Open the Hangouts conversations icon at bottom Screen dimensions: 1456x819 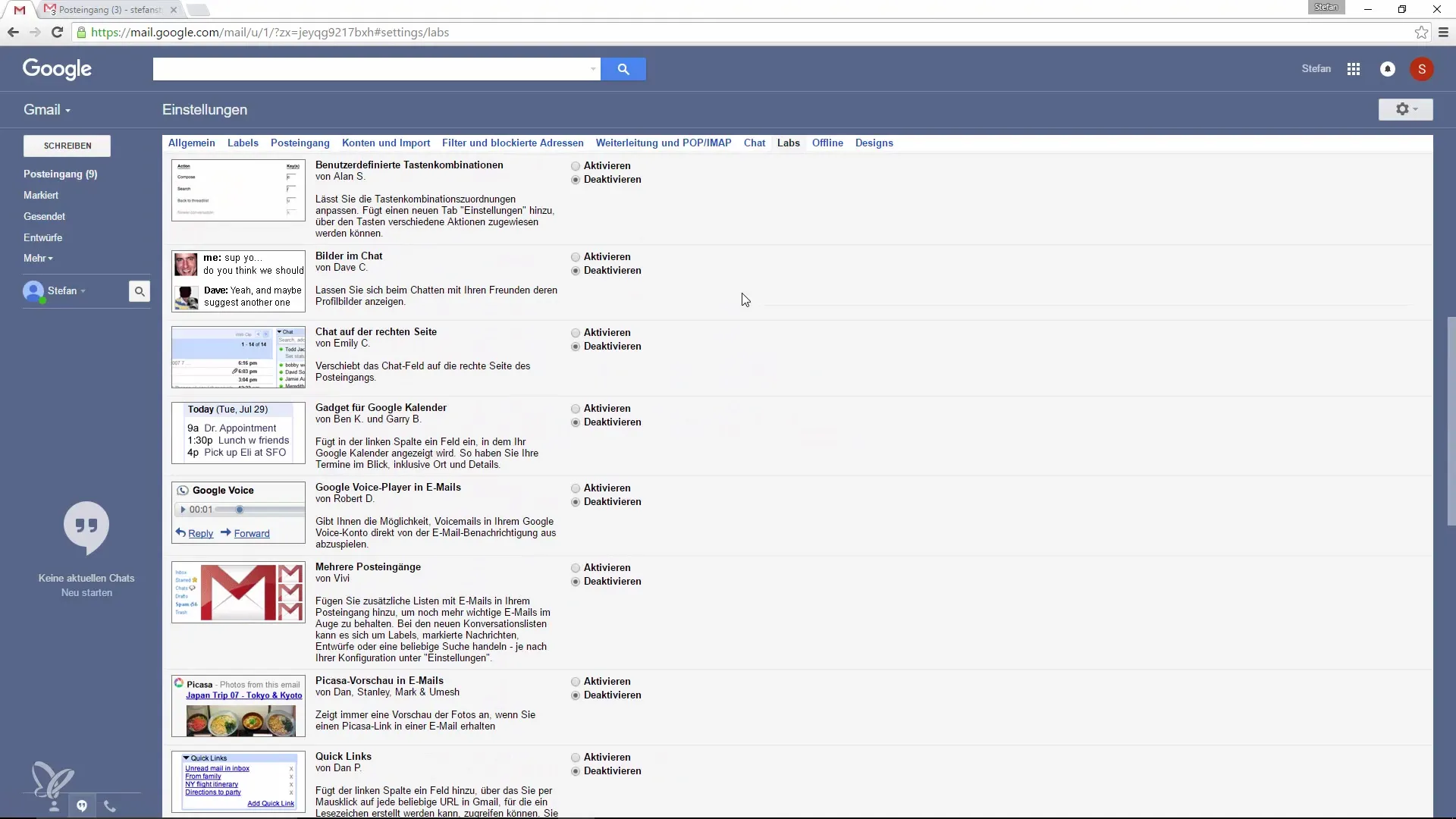[82, 806]
